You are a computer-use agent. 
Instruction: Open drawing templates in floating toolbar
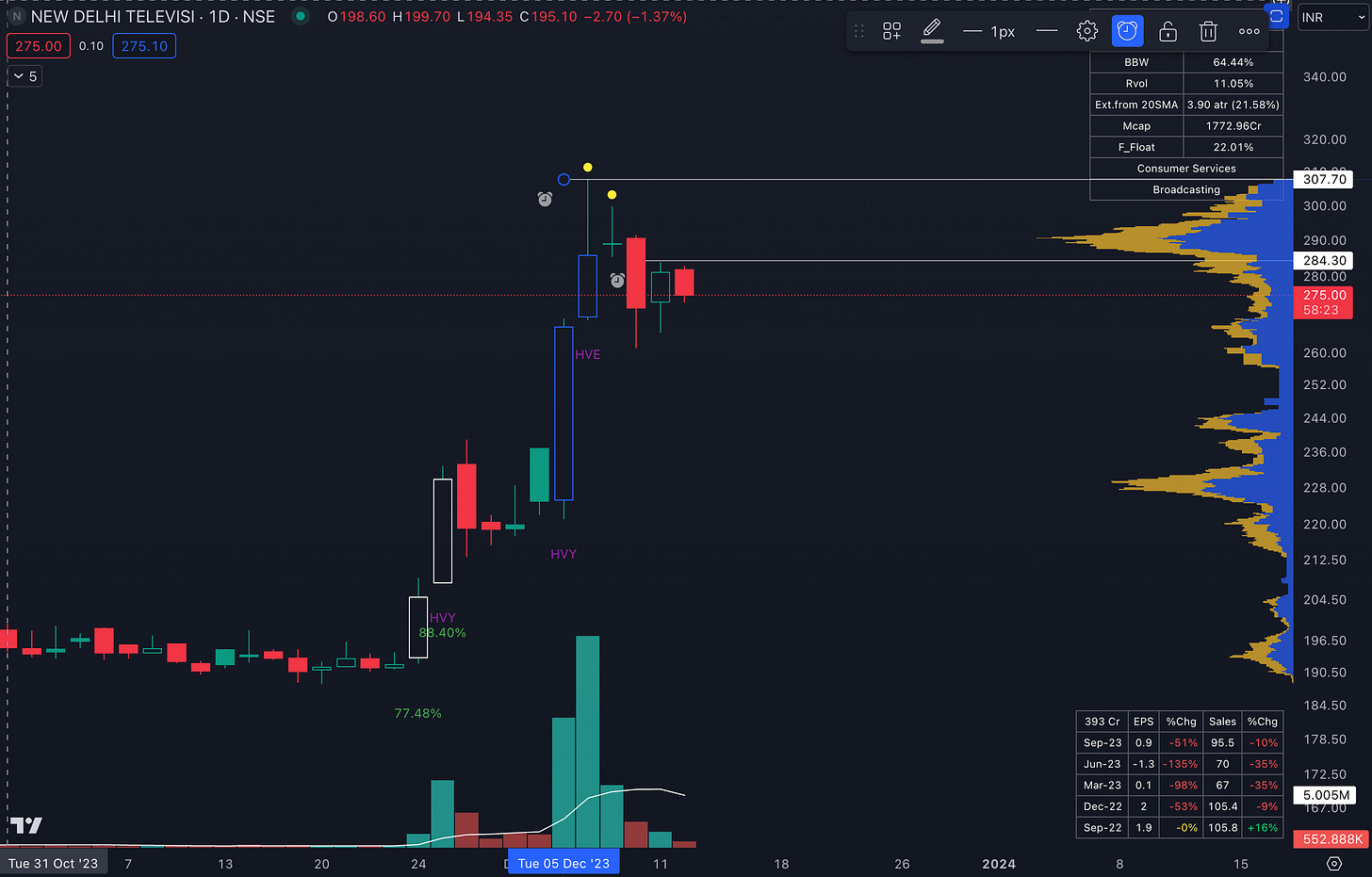tap(891, 31)
